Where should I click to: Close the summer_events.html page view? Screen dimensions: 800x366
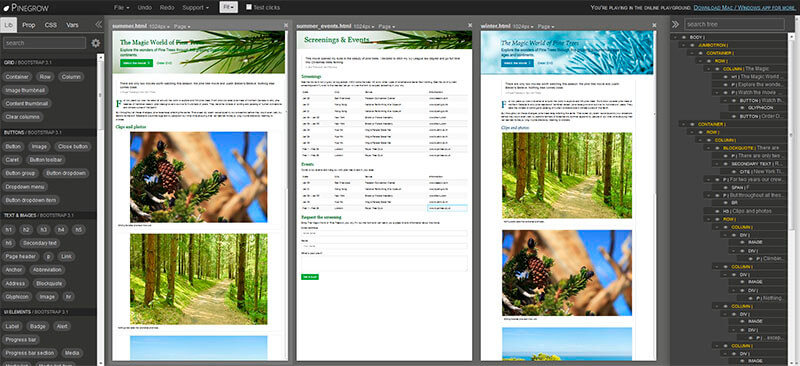pyautogui.click(x=470, y=25)
